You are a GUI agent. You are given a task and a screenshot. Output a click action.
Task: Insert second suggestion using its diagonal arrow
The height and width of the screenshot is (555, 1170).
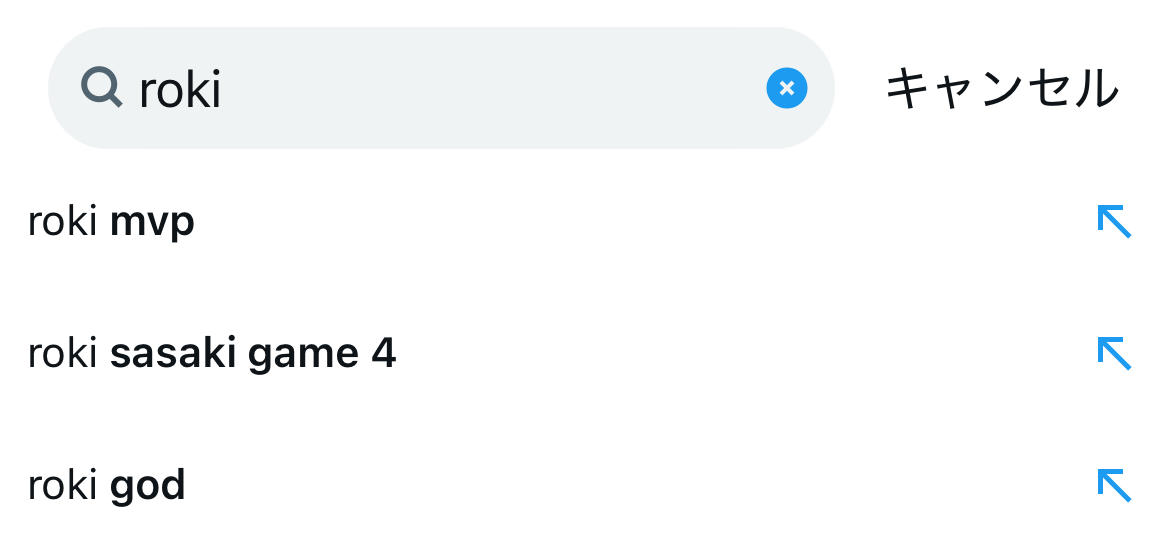[1114, 353]
